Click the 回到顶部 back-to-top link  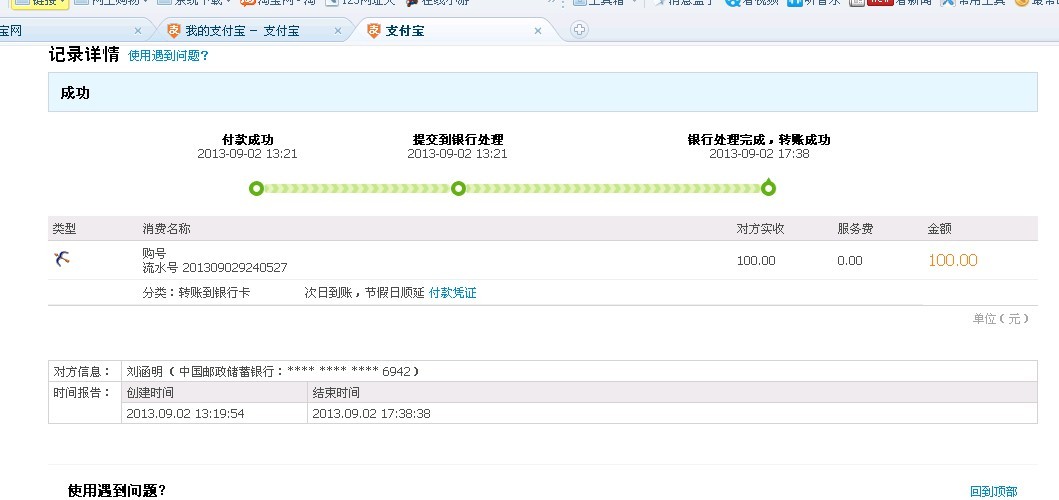993,491
